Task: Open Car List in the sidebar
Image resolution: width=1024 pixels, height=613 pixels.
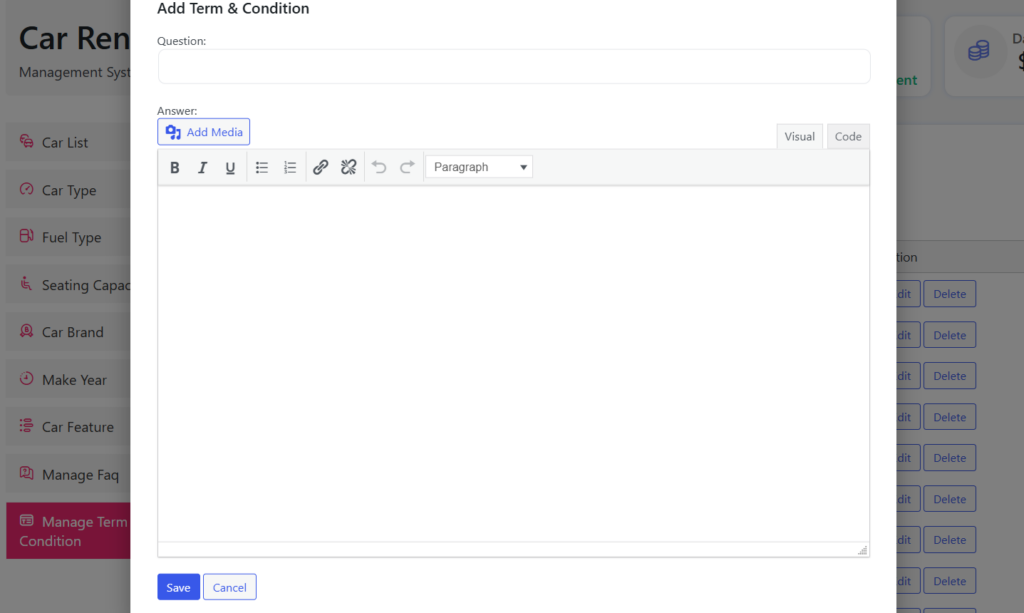Action: click(x=68, y=142)
